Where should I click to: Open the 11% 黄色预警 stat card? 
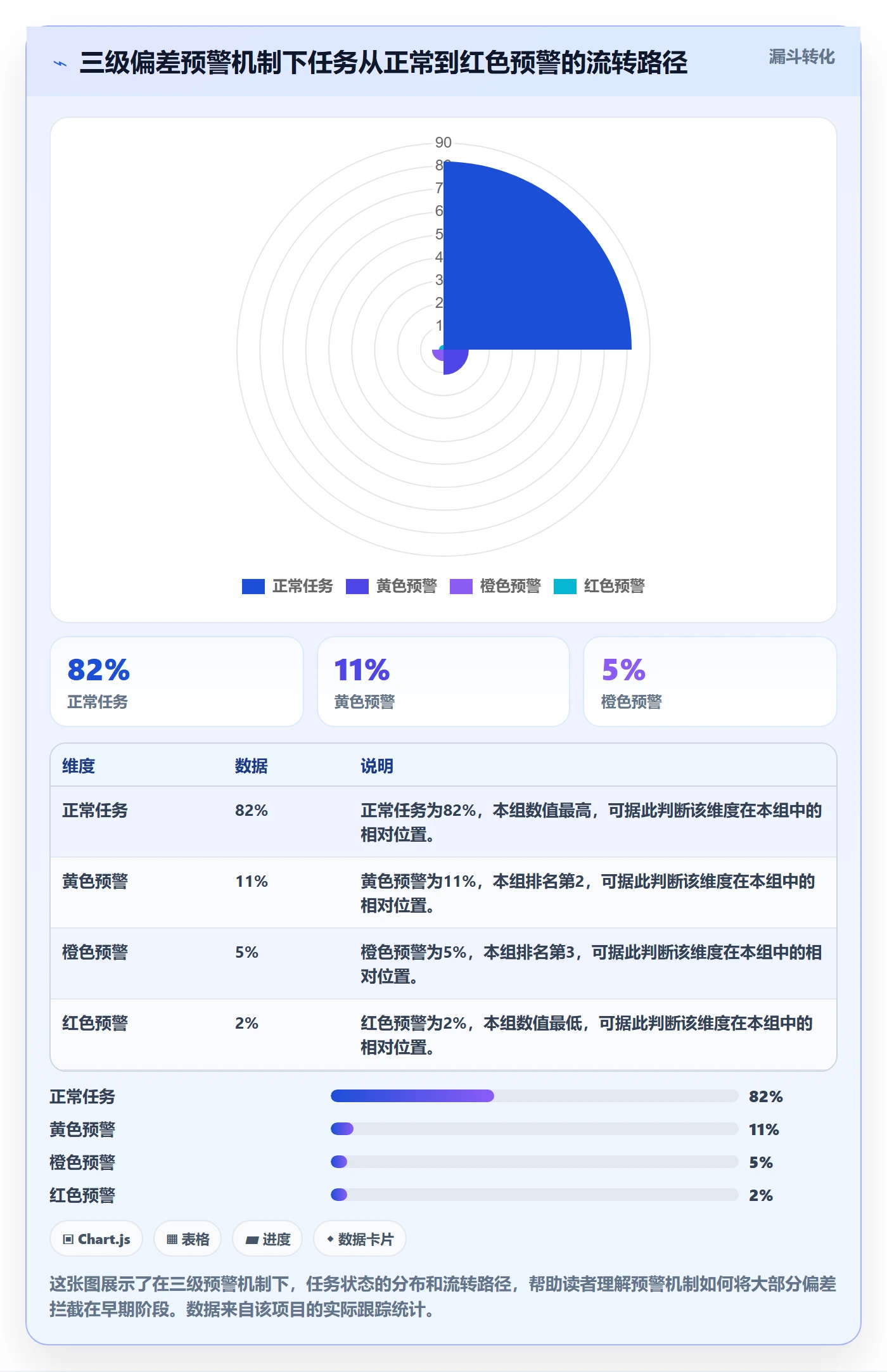pyautogui.click(x=443, y=682)
